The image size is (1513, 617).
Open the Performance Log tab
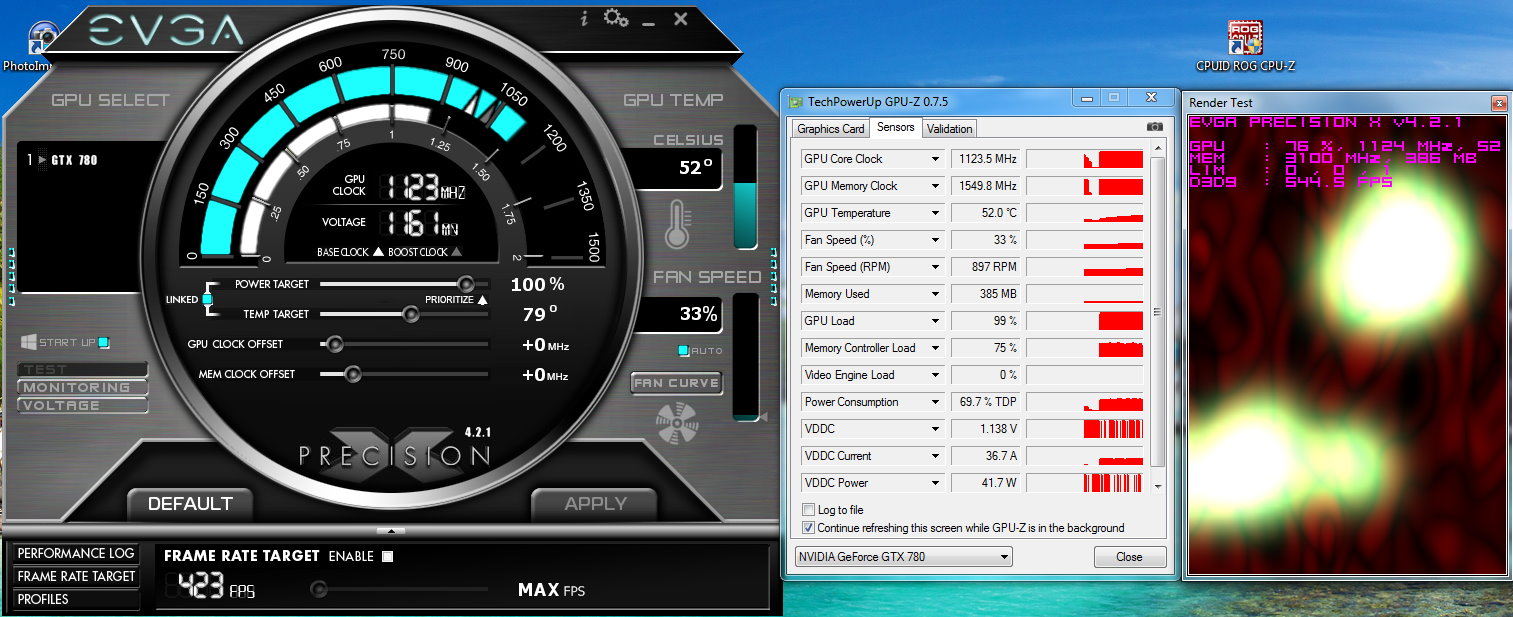pos(76,553)
